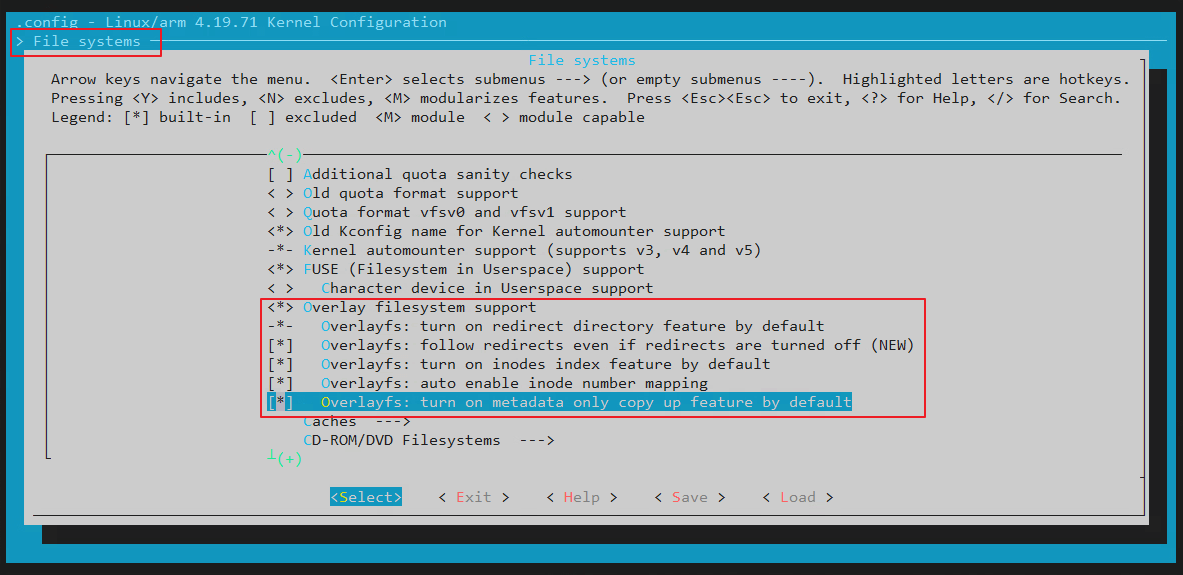The image size is (1183, 575).
Task: Toggle Overlayfs inodes index feature option
Action: [x=280, y=364]
